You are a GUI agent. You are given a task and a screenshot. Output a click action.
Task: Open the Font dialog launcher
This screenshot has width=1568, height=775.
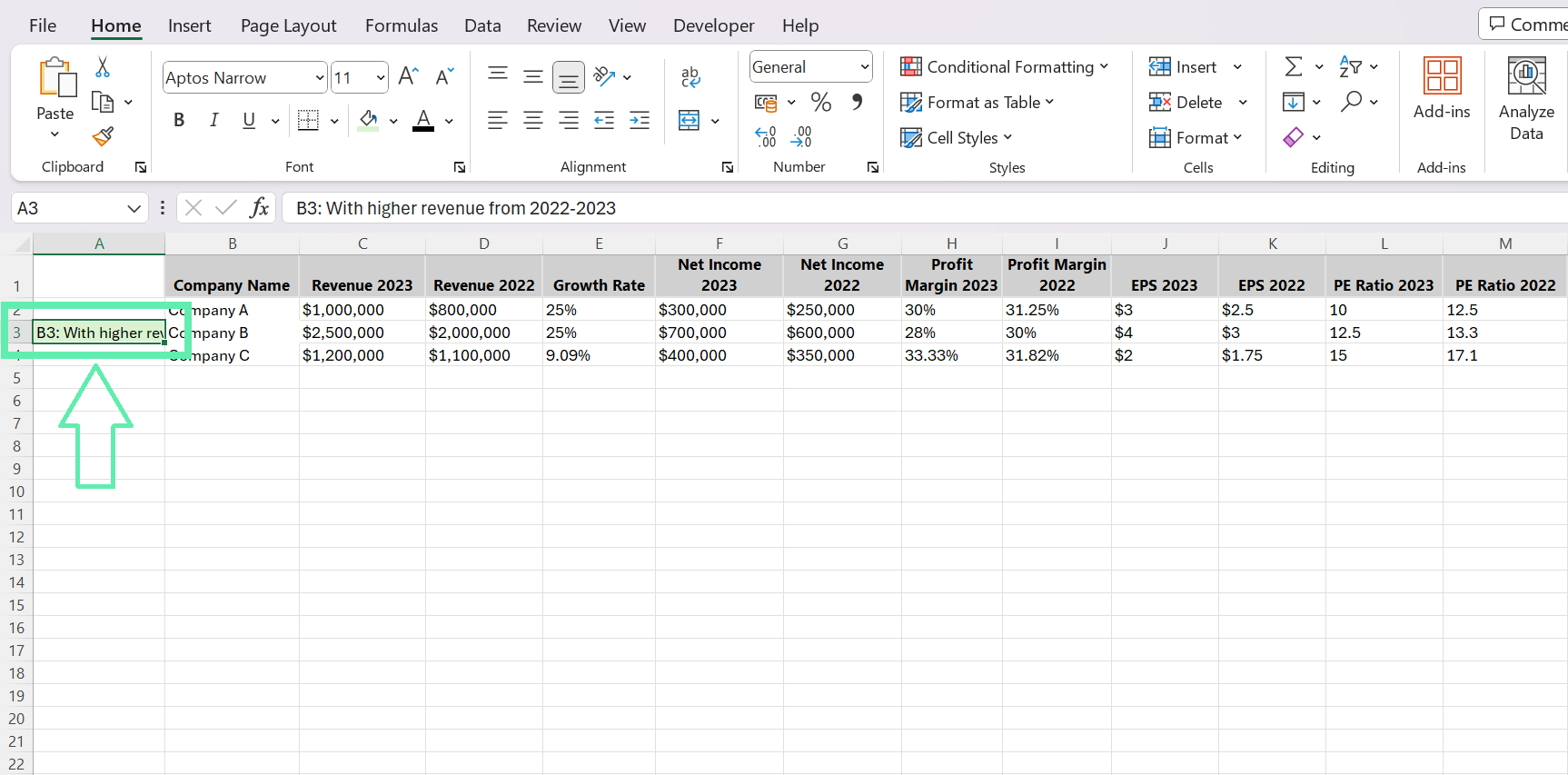[x=460, y=167]
